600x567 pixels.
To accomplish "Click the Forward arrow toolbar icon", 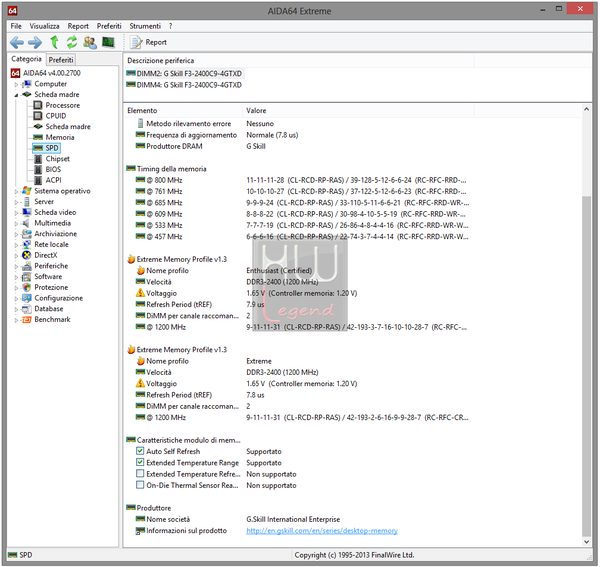I will pos(35,42).
